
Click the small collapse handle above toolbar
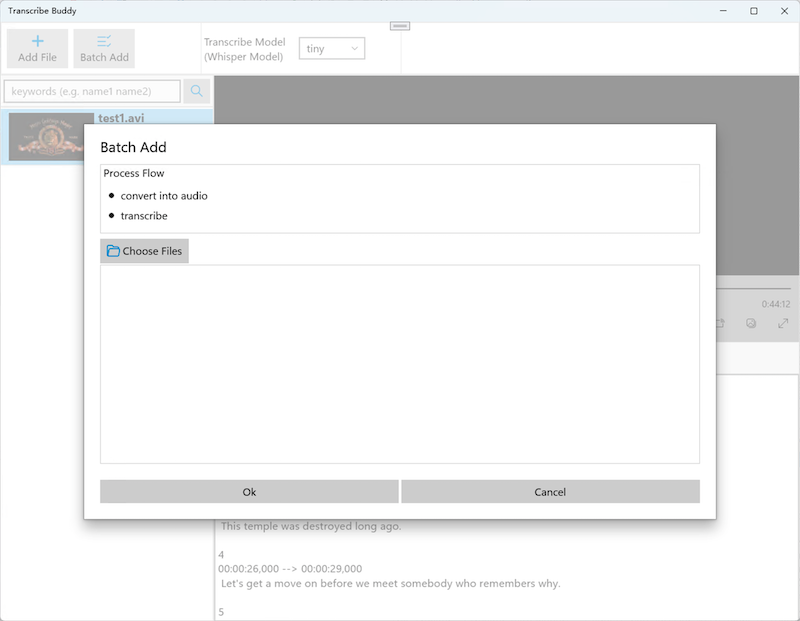coord(400,26)
